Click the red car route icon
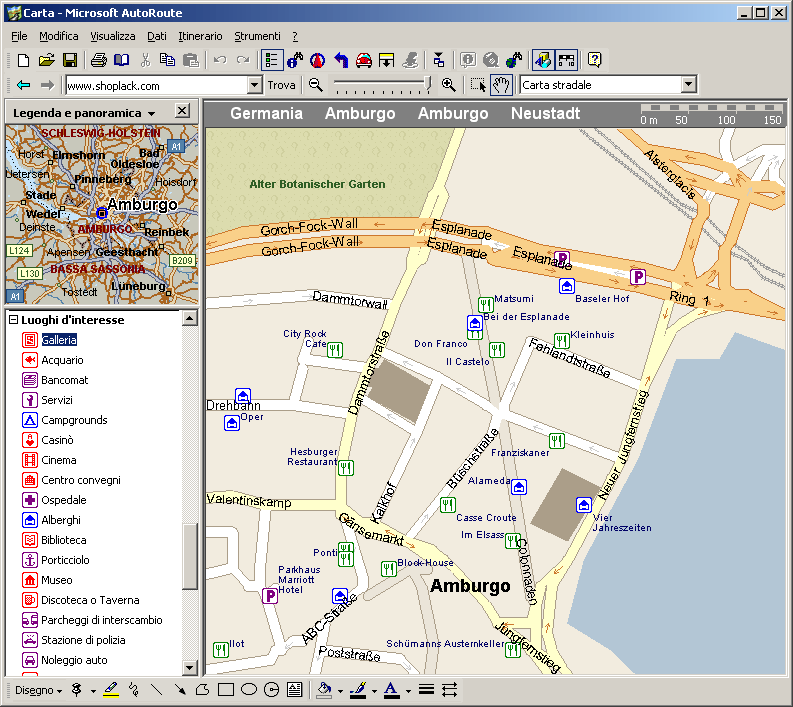 point(364,60)
